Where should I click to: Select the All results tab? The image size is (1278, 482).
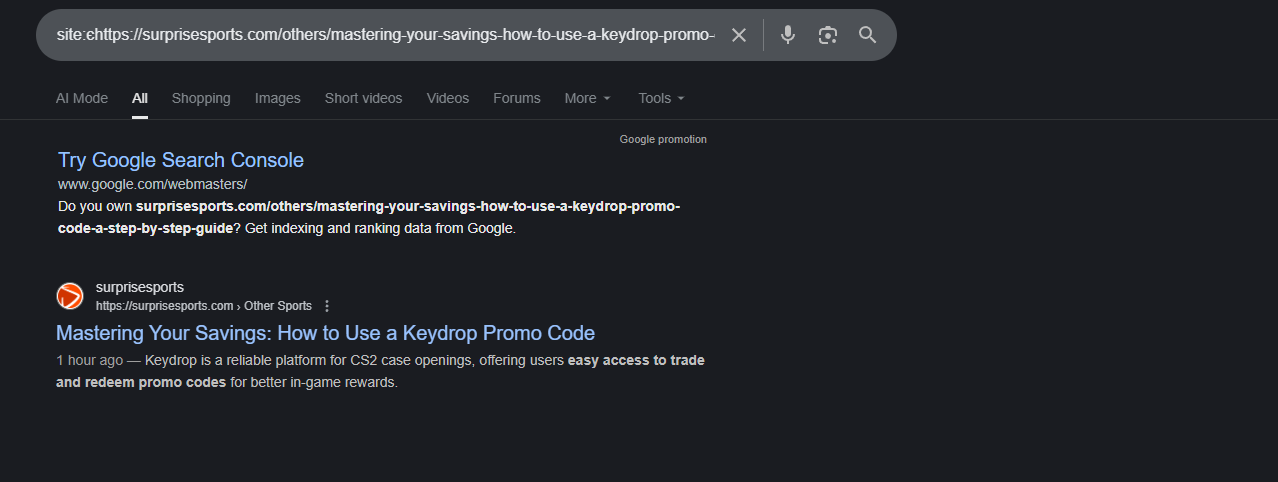coord(140,98)
